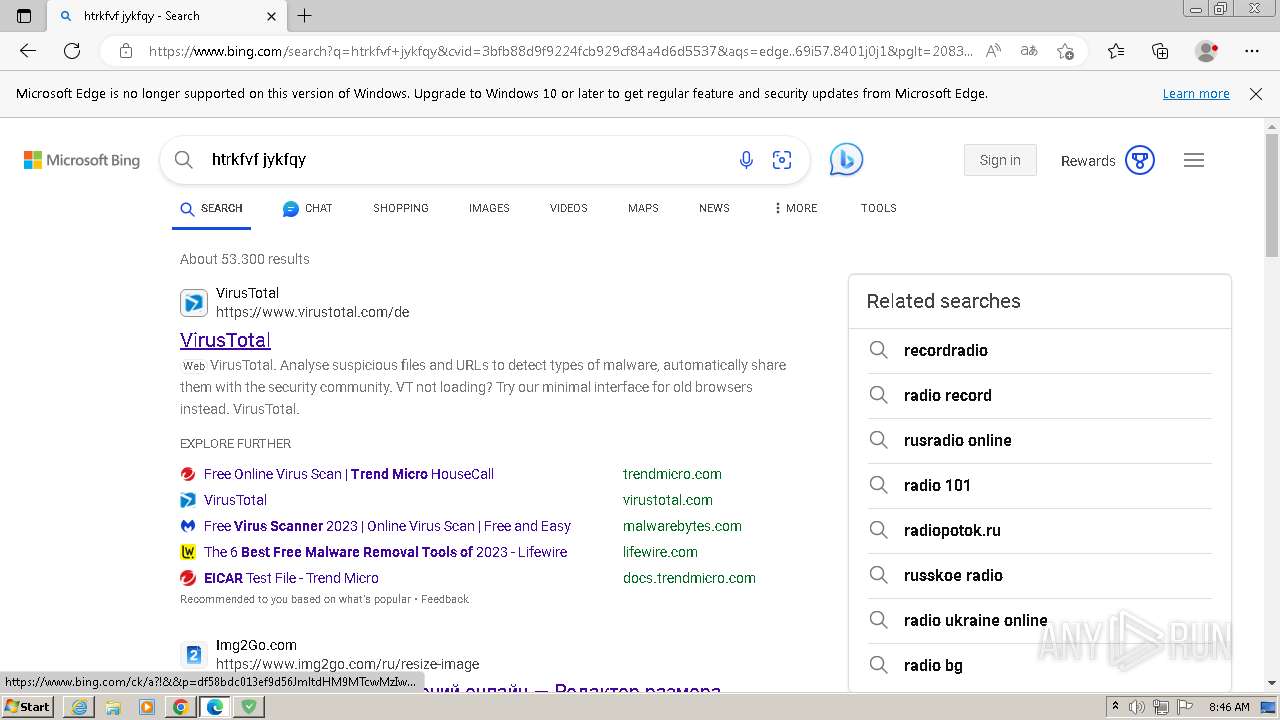Switch to the MAPS tab
Screen dimensions: 1280x720
[643, 208]
